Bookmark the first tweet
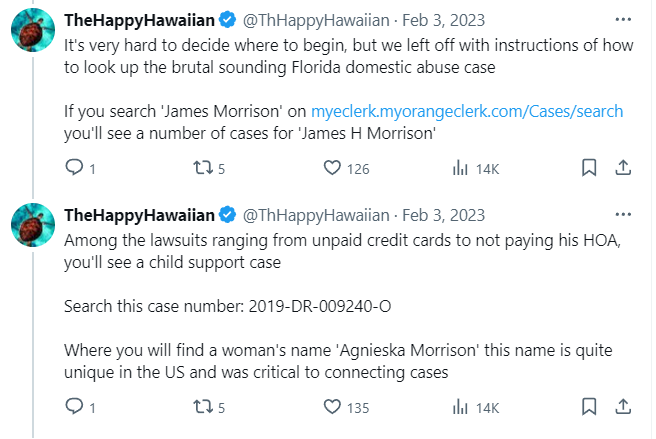Viewport: 656px width, 439px height. [589, 168]
